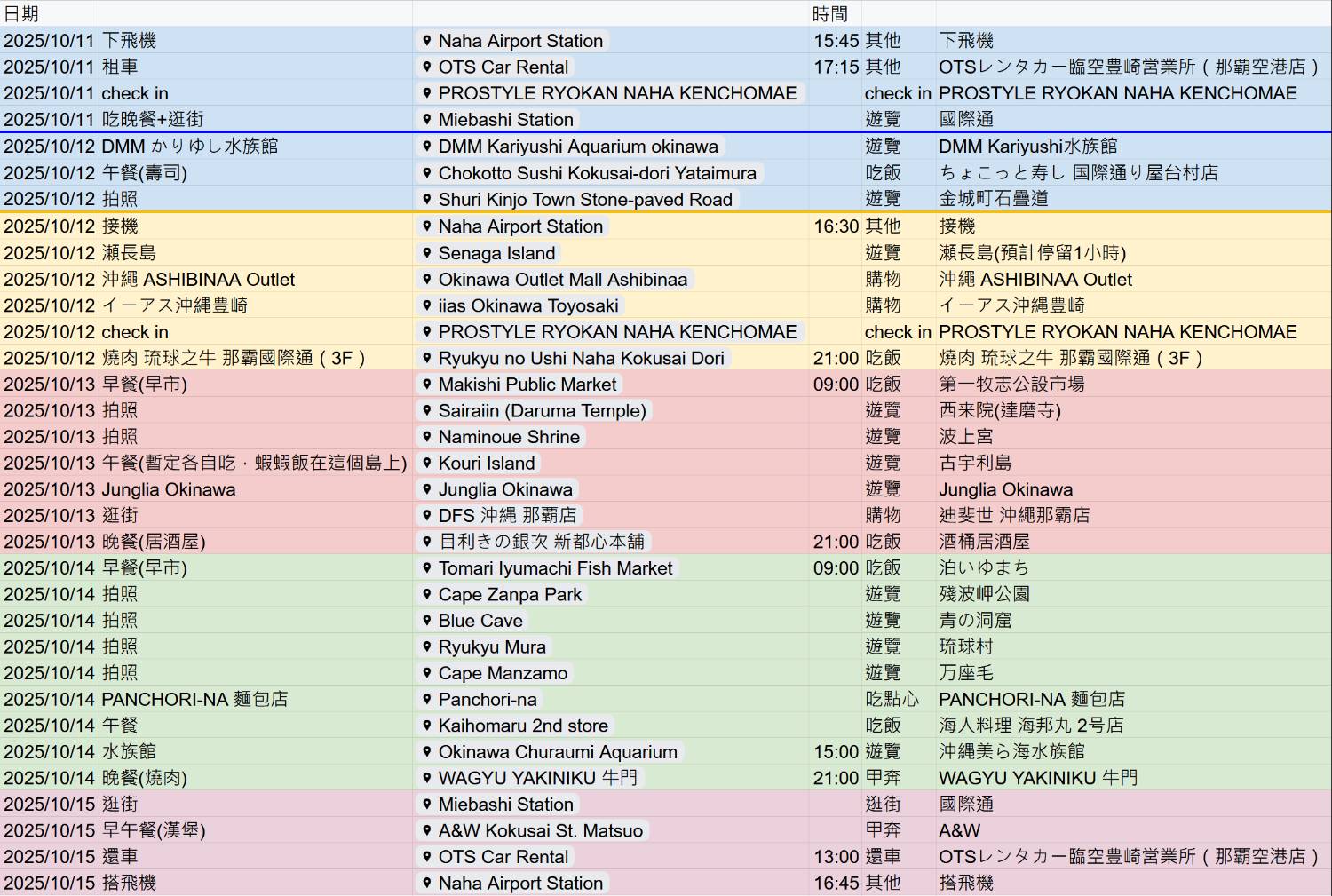
Task: Select the 琉球村 cell
Action: pyautogui.click(x=1134, y=646)
